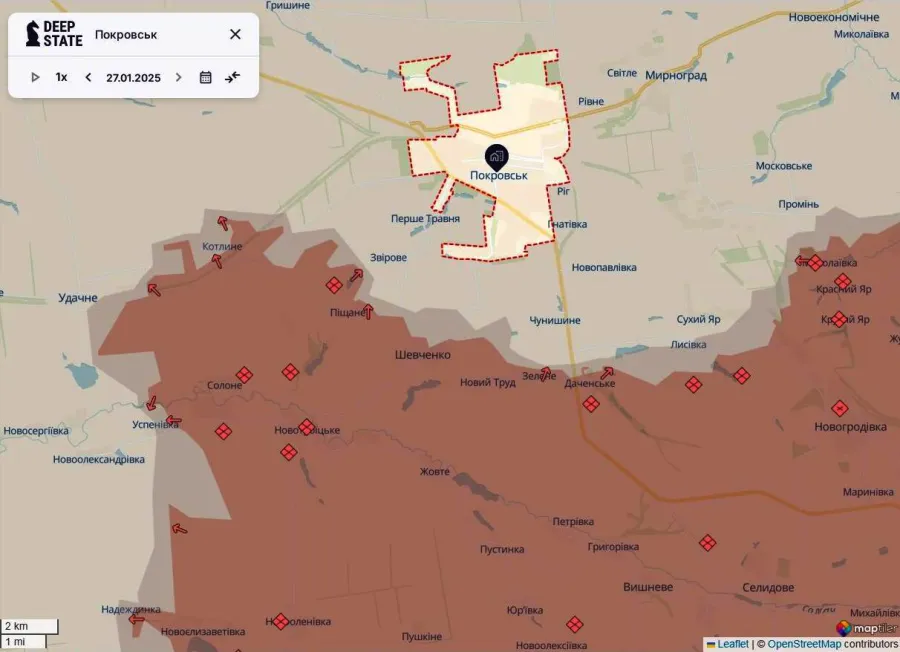Click the Deep State knight logo
This screenshot has width=900, height=652.
34,33
